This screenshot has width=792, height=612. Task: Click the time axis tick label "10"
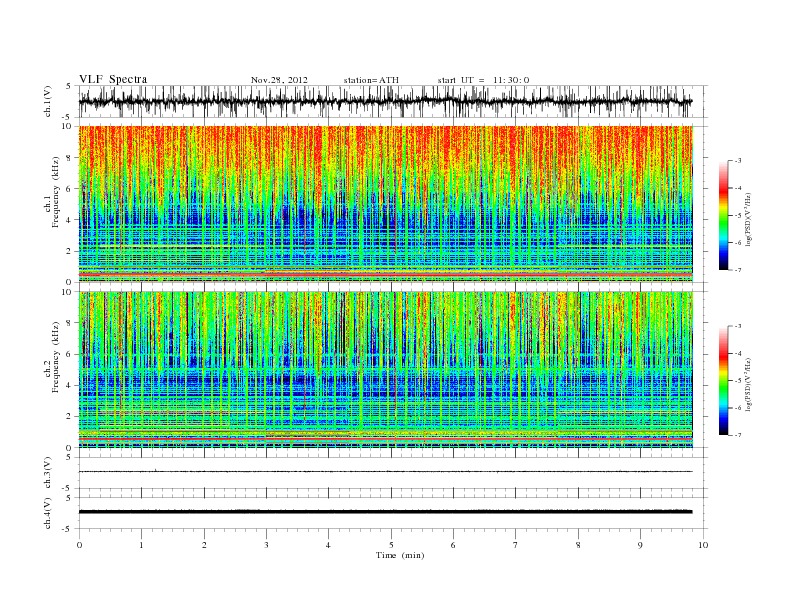[x=703, y=545]
